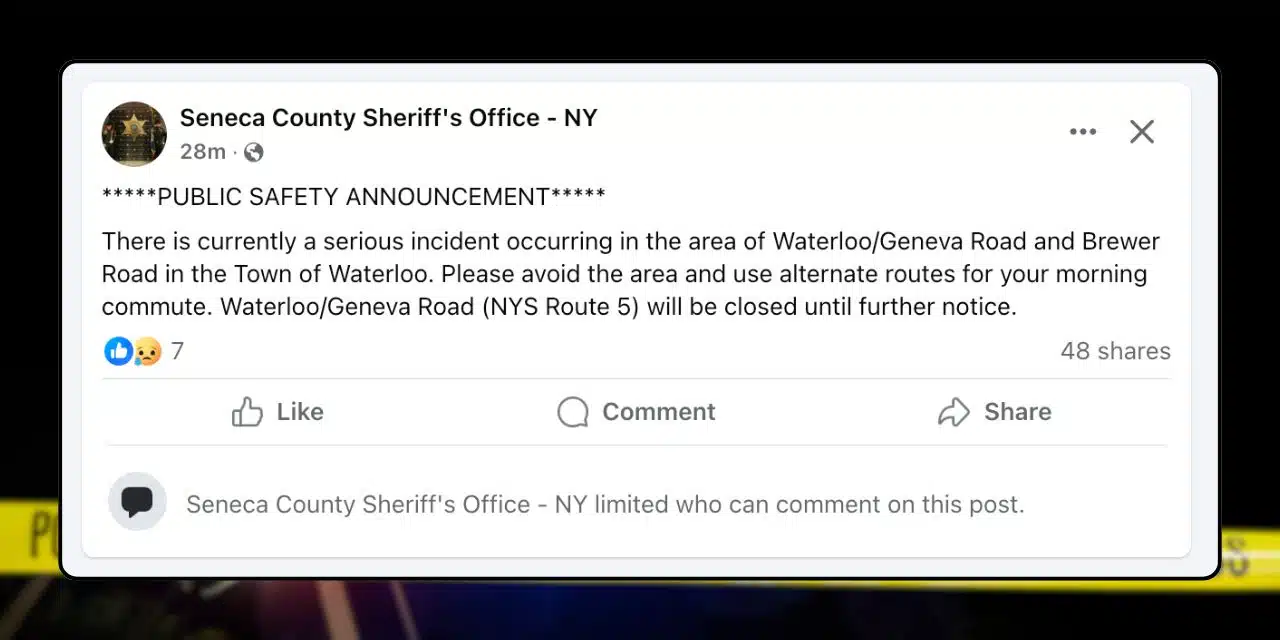This screenshot has height=640, width=1280.
Task: Toggle Like on this post
Action: point(277,412)
